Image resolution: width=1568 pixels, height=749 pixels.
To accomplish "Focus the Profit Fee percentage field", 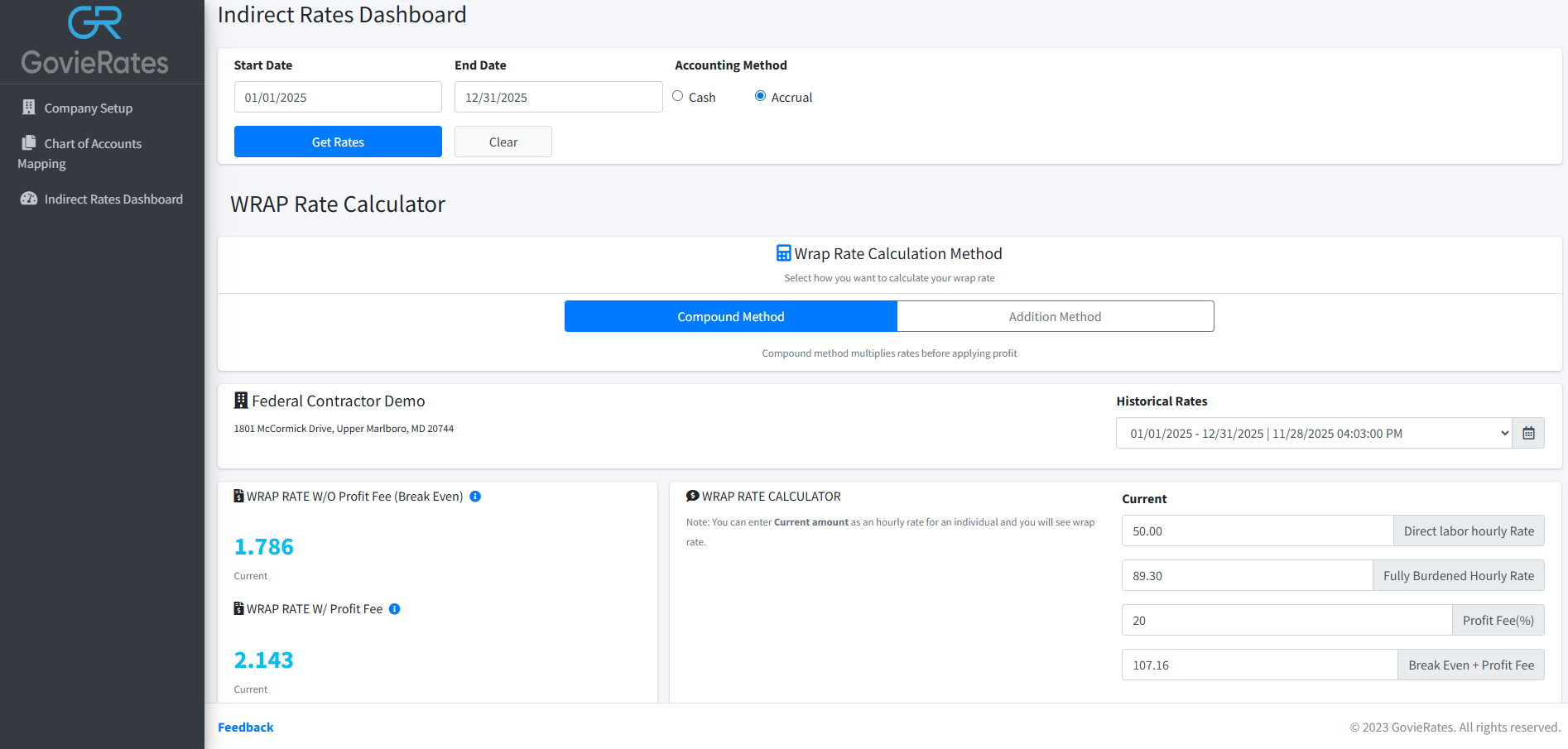I will click(1287, 620).
